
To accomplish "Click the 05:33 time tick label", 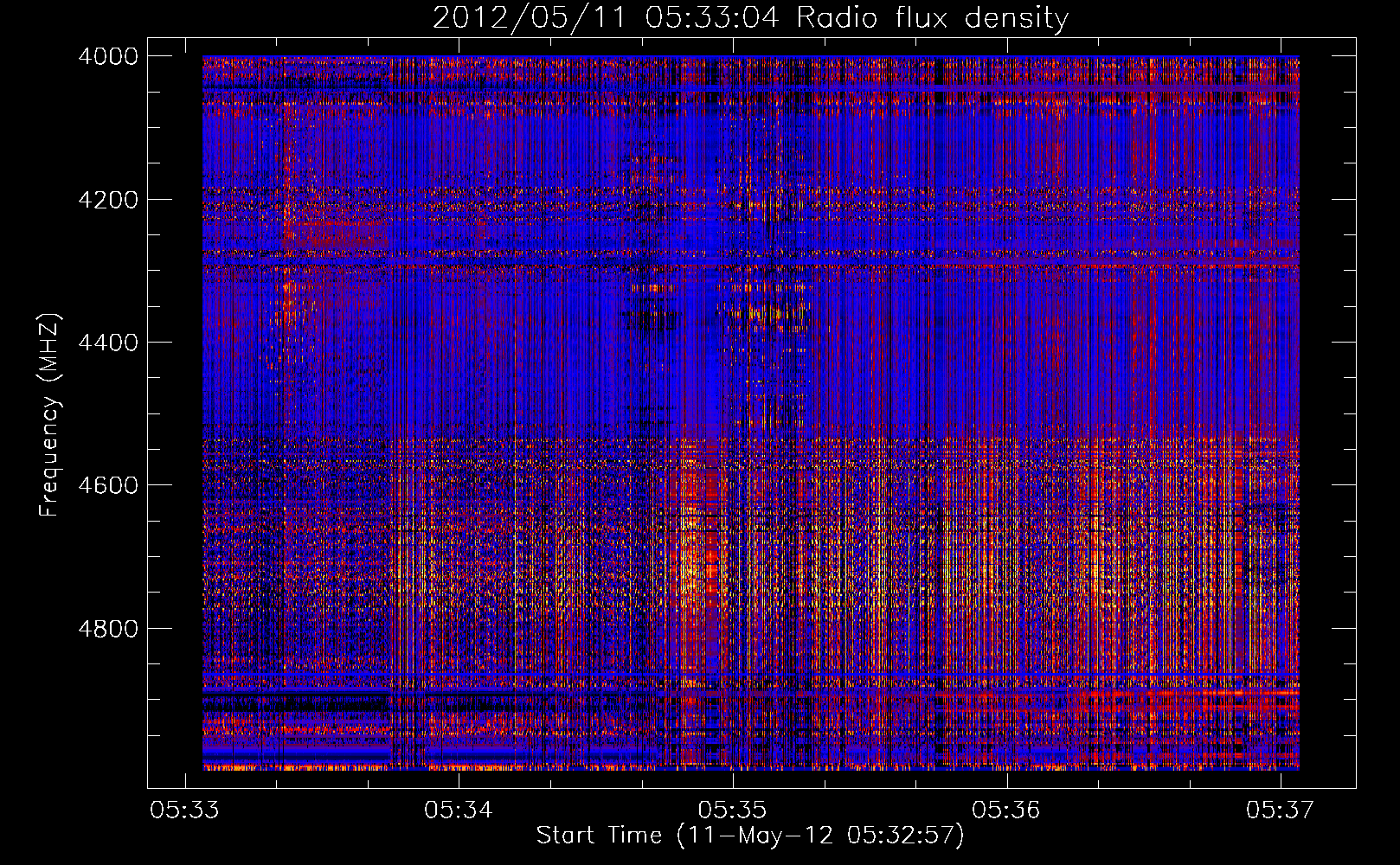I will [184, 811].
